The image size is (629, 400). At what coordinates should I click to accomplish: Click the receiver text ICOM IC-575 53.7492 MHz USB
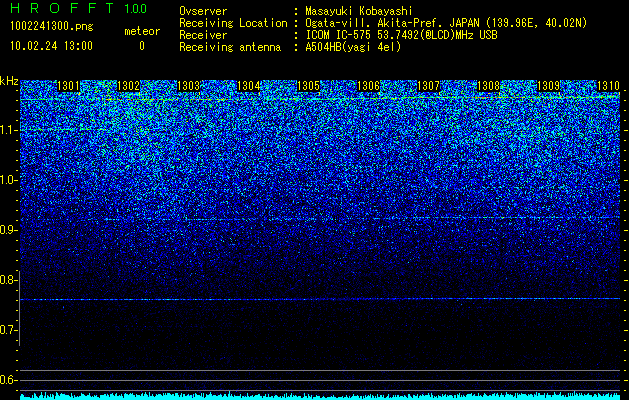[401, 35]
